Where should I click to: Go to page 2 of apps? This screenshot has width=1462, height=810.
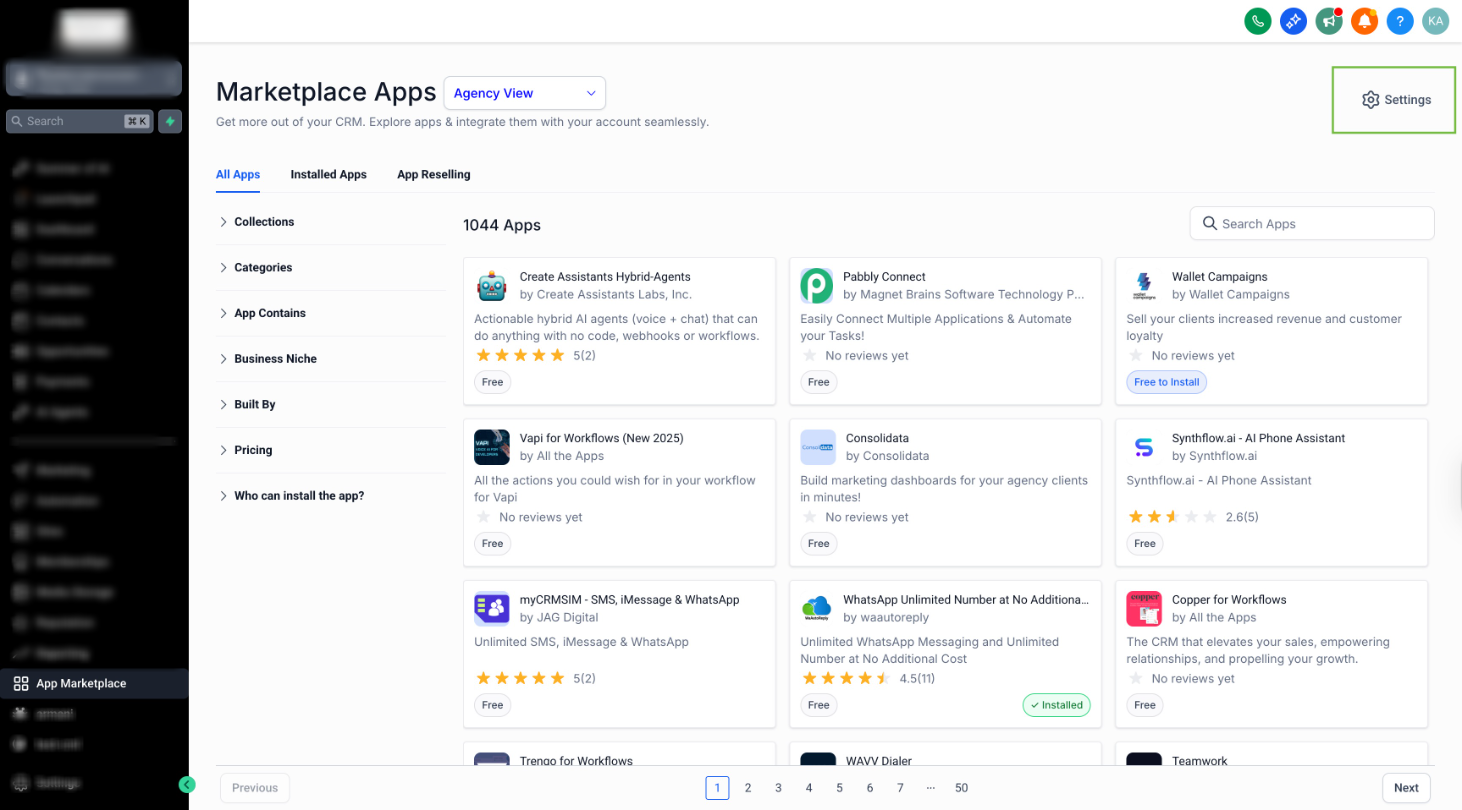[x=748, y=788]
